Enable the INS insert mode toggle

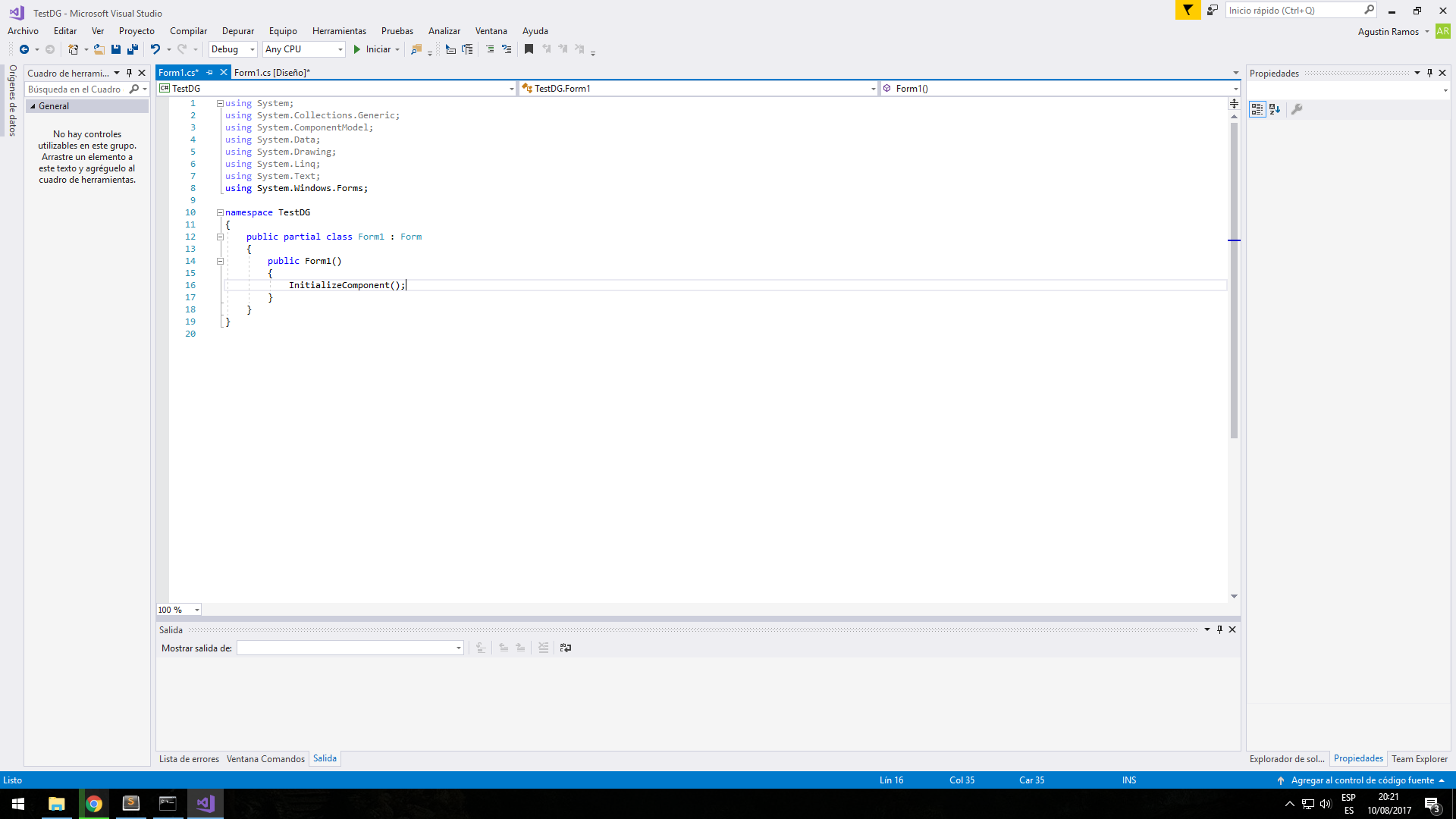tap(1128, 780)
